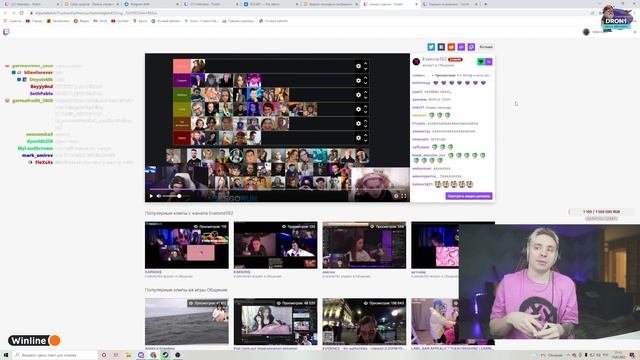Image resolution: width=640 pixels, height=360 pixels.
Task: Mute the clip using the speaker icon
Action: [159, 196]
